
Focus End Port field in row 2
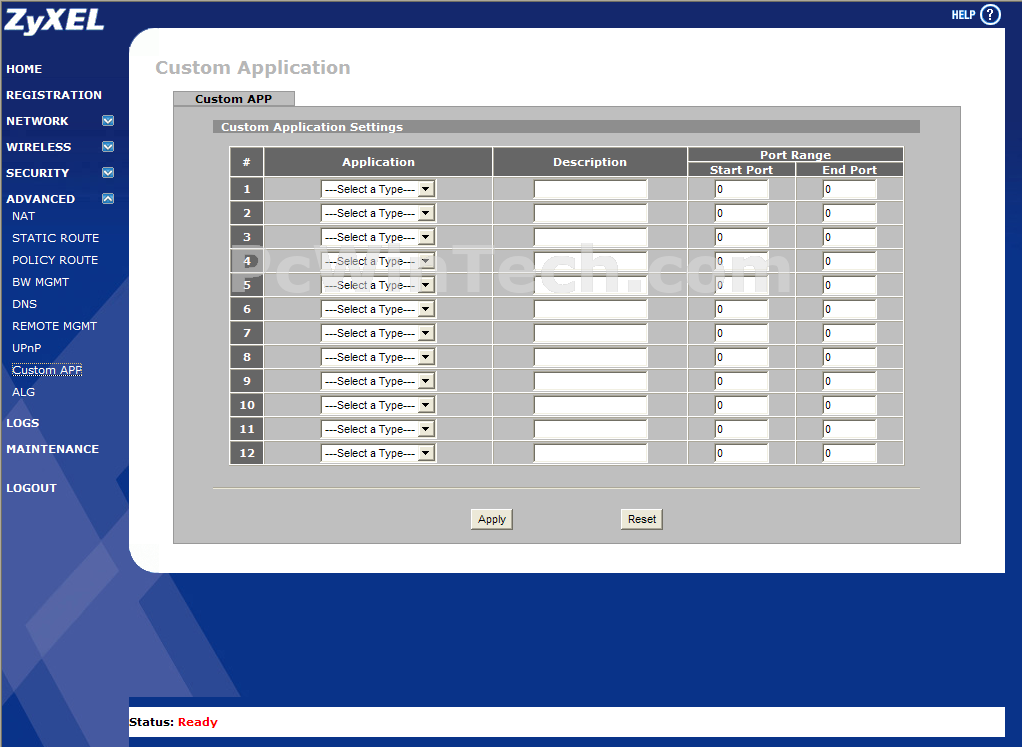click(x=850, y=213)
